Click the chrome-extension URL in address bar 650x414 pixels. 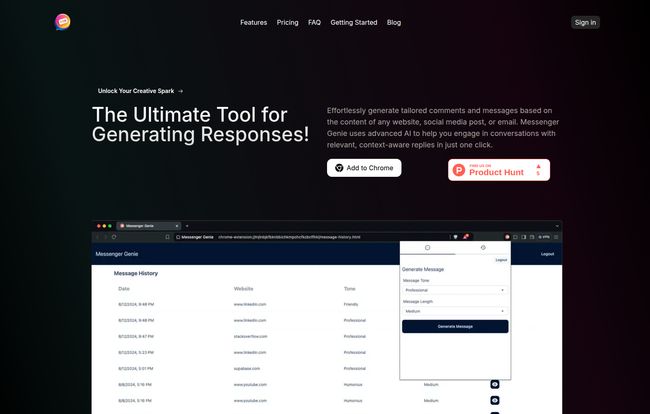[289, 237]
